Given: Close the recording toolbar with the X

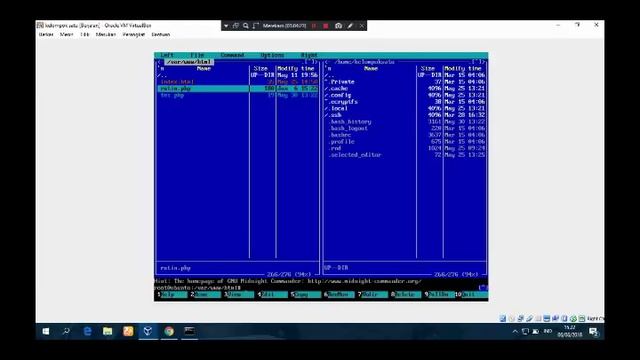Looking at the screenshot, I should point(362,26).
